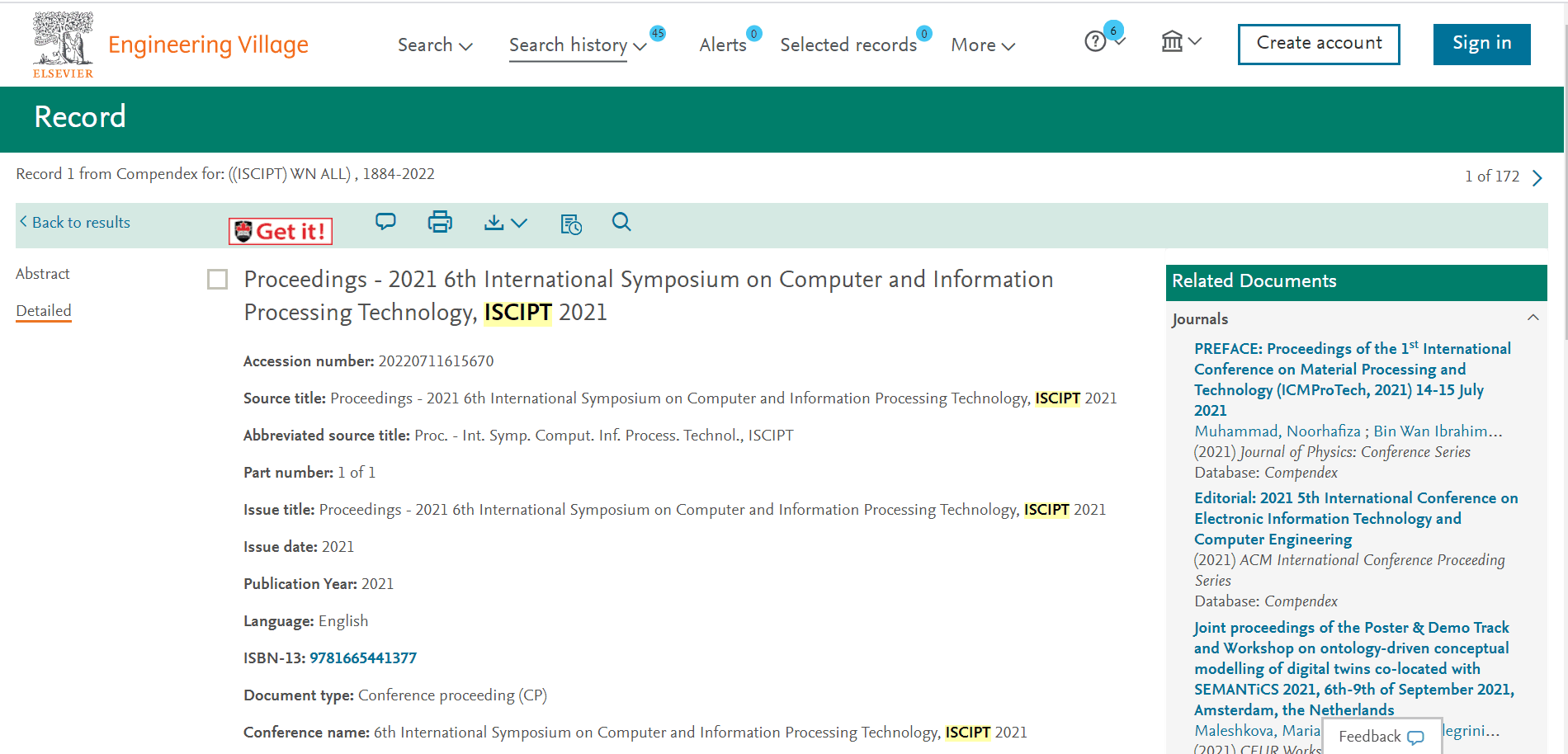Click the Get it! full-text button
The image size is (1568, 754).
click(281, 232)
